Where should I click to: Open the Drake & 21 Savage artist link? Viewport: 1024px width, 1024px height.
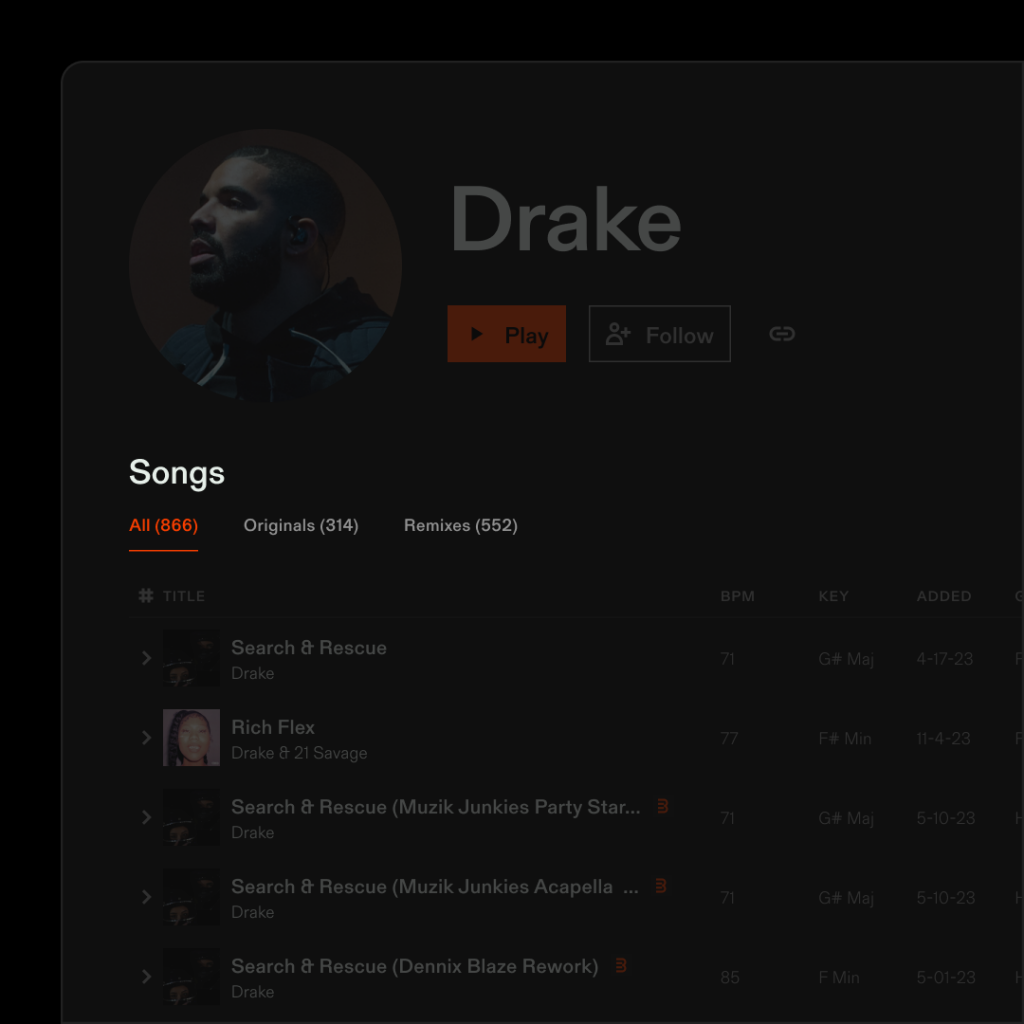[299, 753]
